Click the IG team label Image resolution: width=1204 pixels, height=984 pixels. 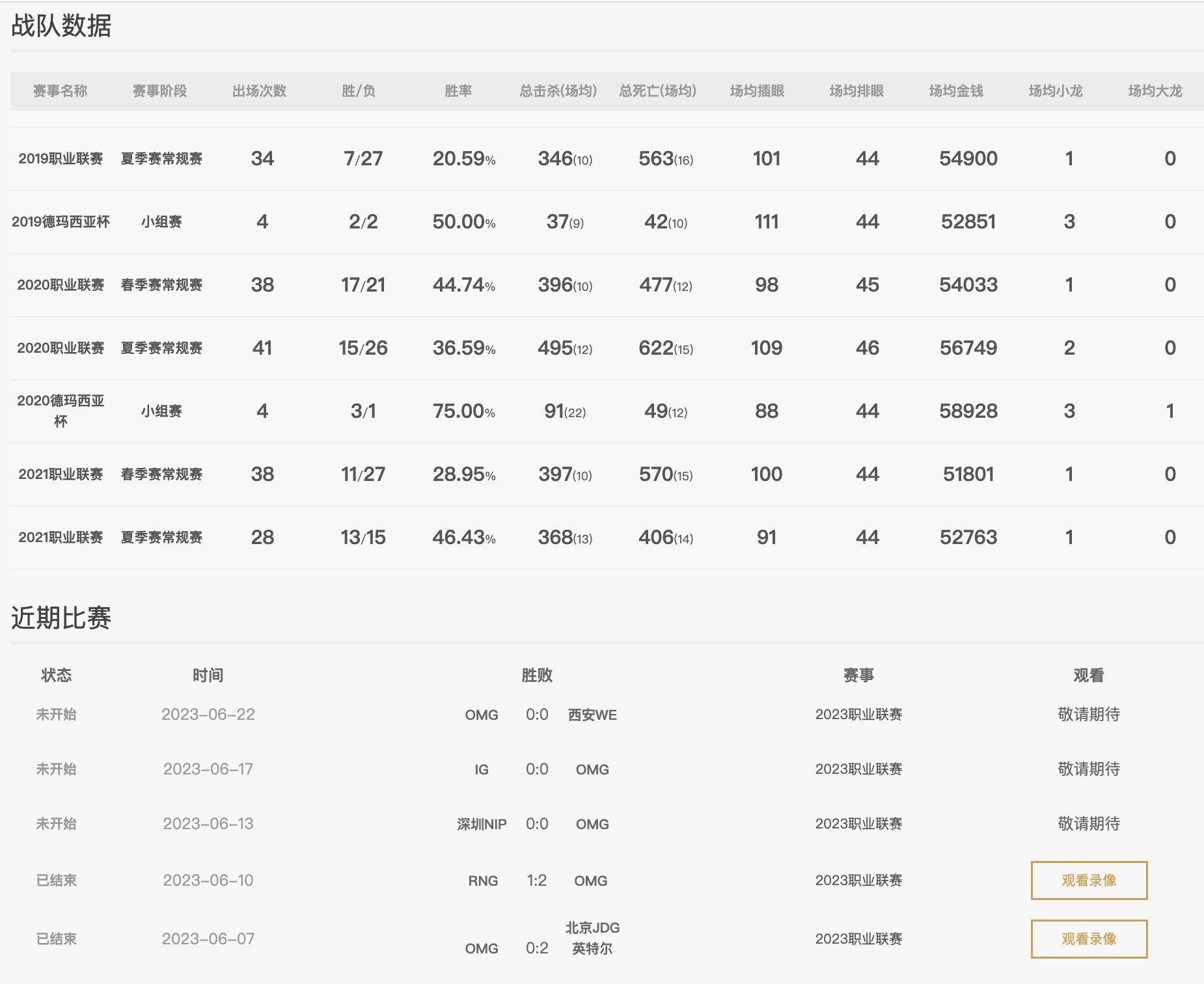pos(483,769)
